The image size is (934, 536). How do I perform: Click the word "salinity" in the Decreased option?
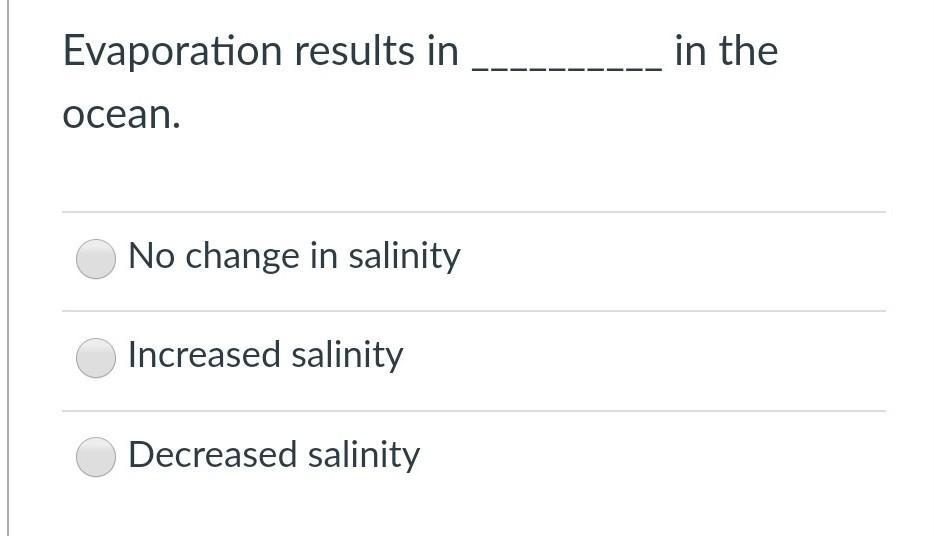(363, 455)
